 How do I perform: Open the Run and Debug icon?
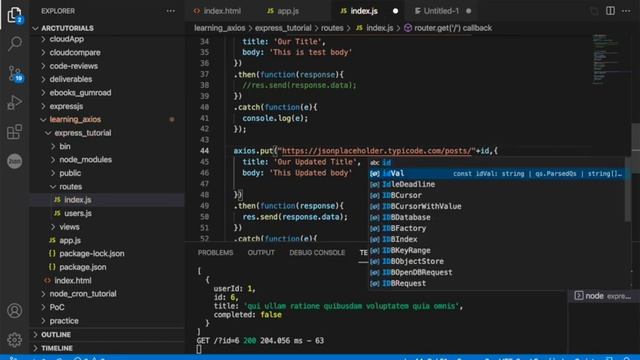[15, 102]
